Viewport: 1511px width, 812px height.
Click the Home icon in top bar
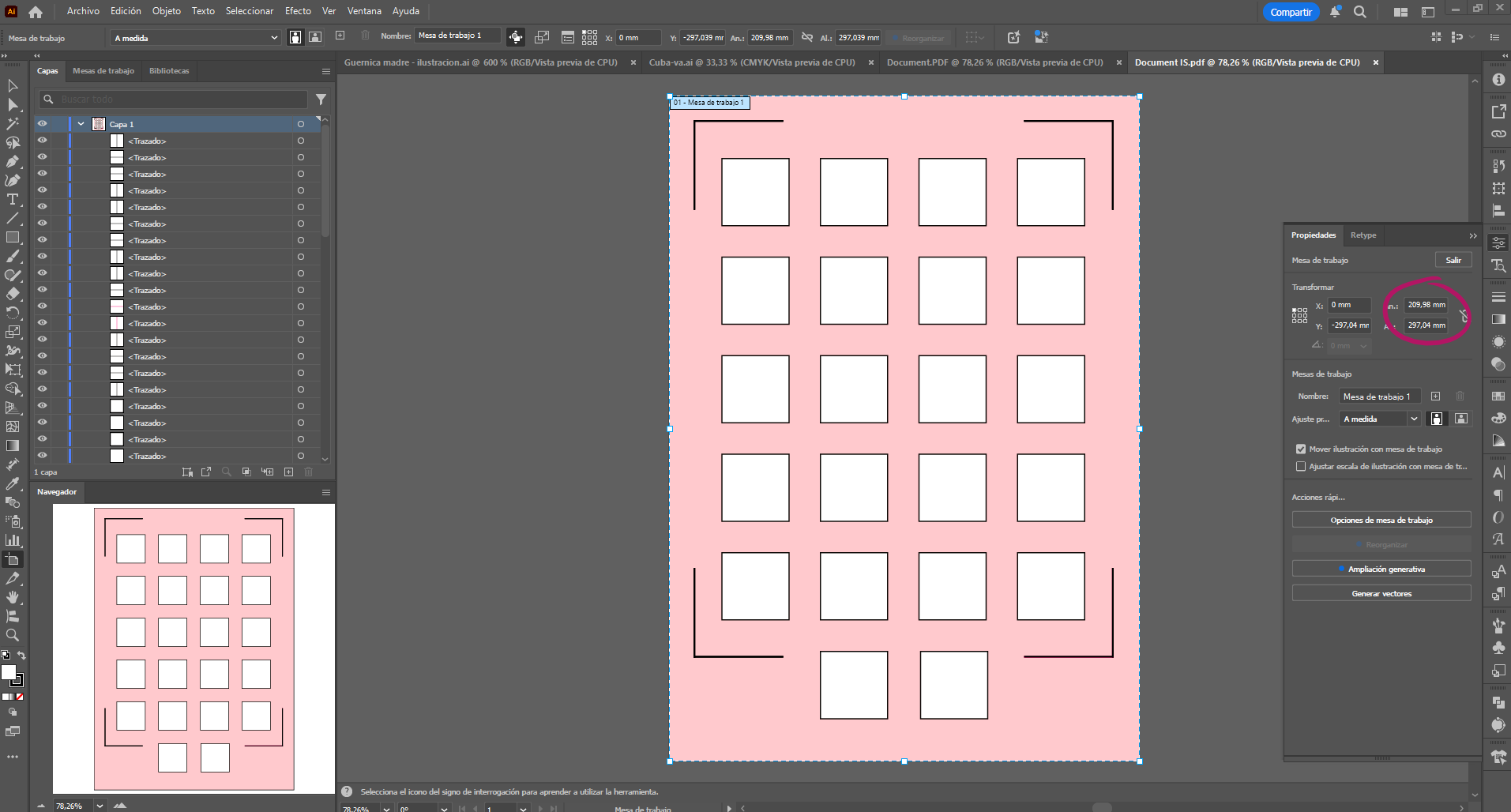[x=36, y=12]
